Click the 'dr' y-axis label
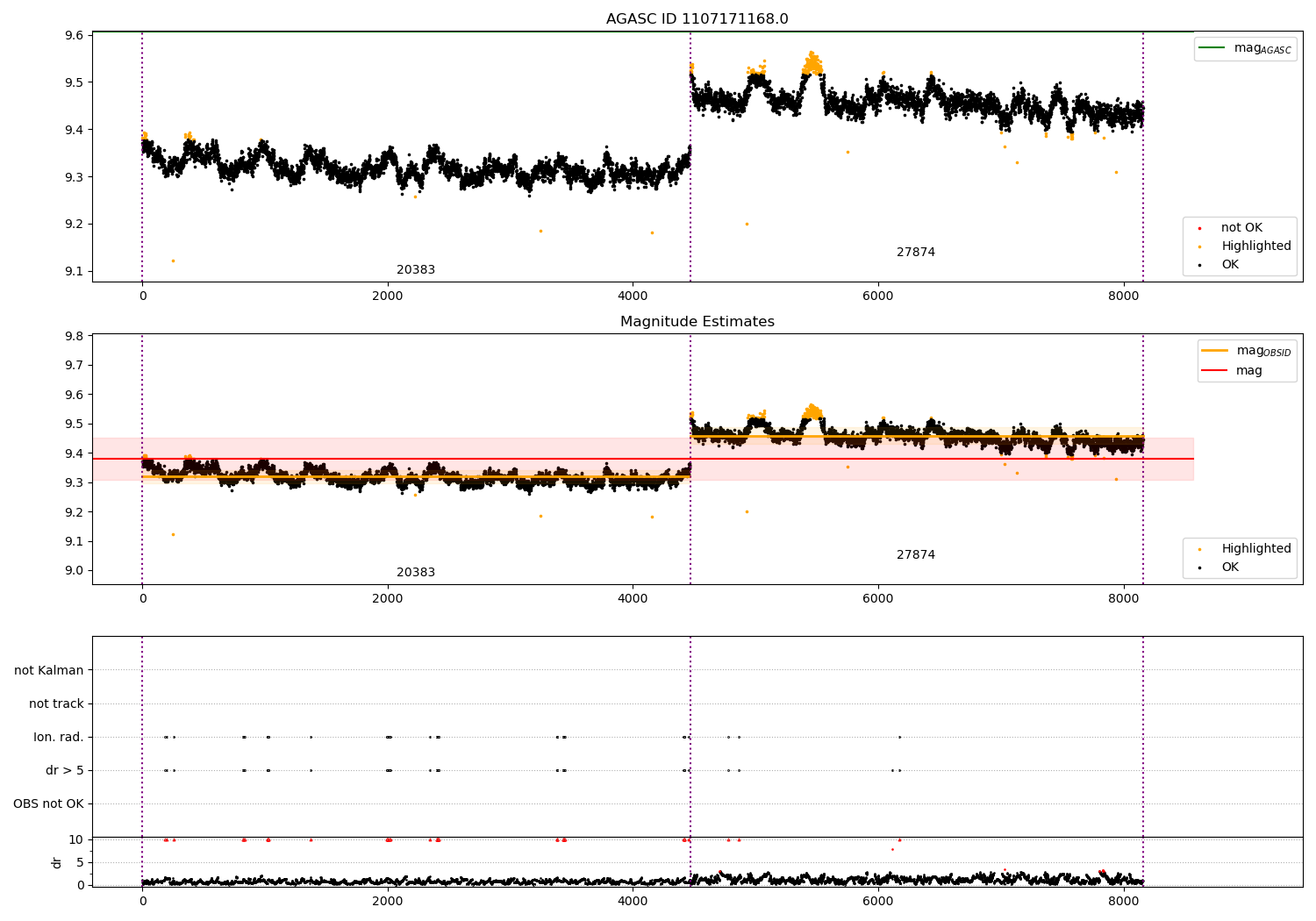This screenshot has width=1316, height=921. (57, 862)
